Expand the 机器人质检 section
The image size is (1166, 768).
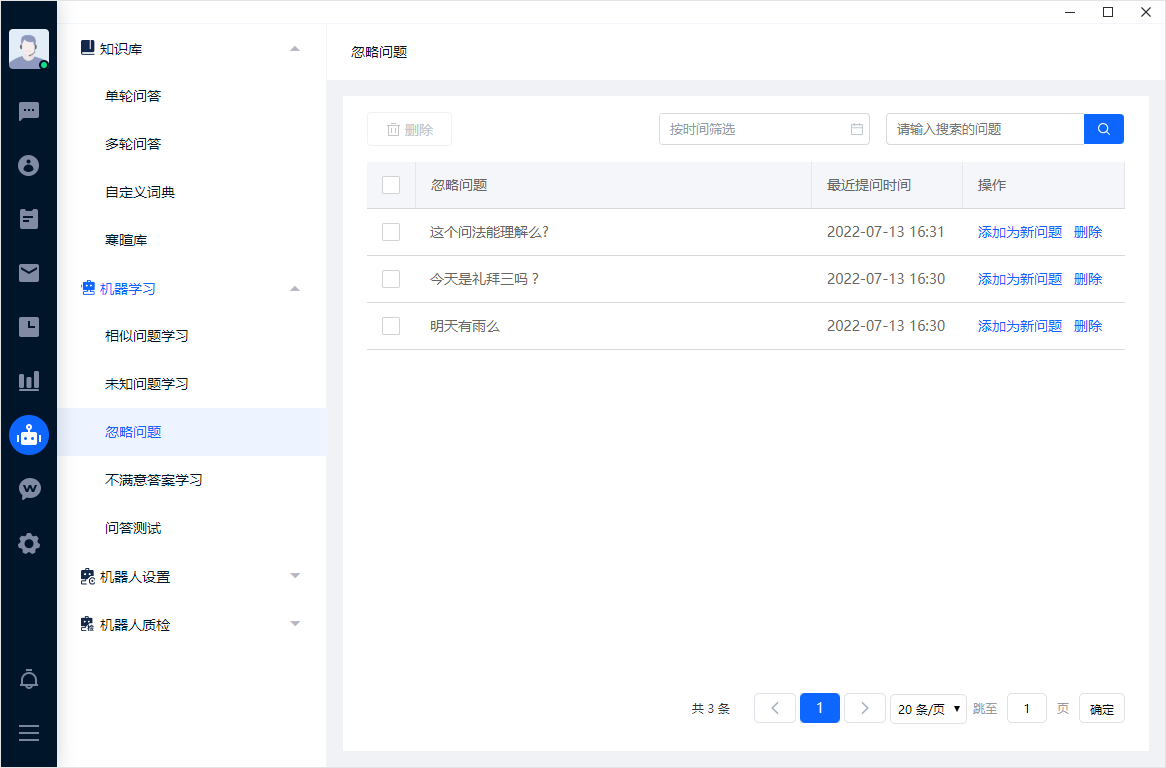294,625
